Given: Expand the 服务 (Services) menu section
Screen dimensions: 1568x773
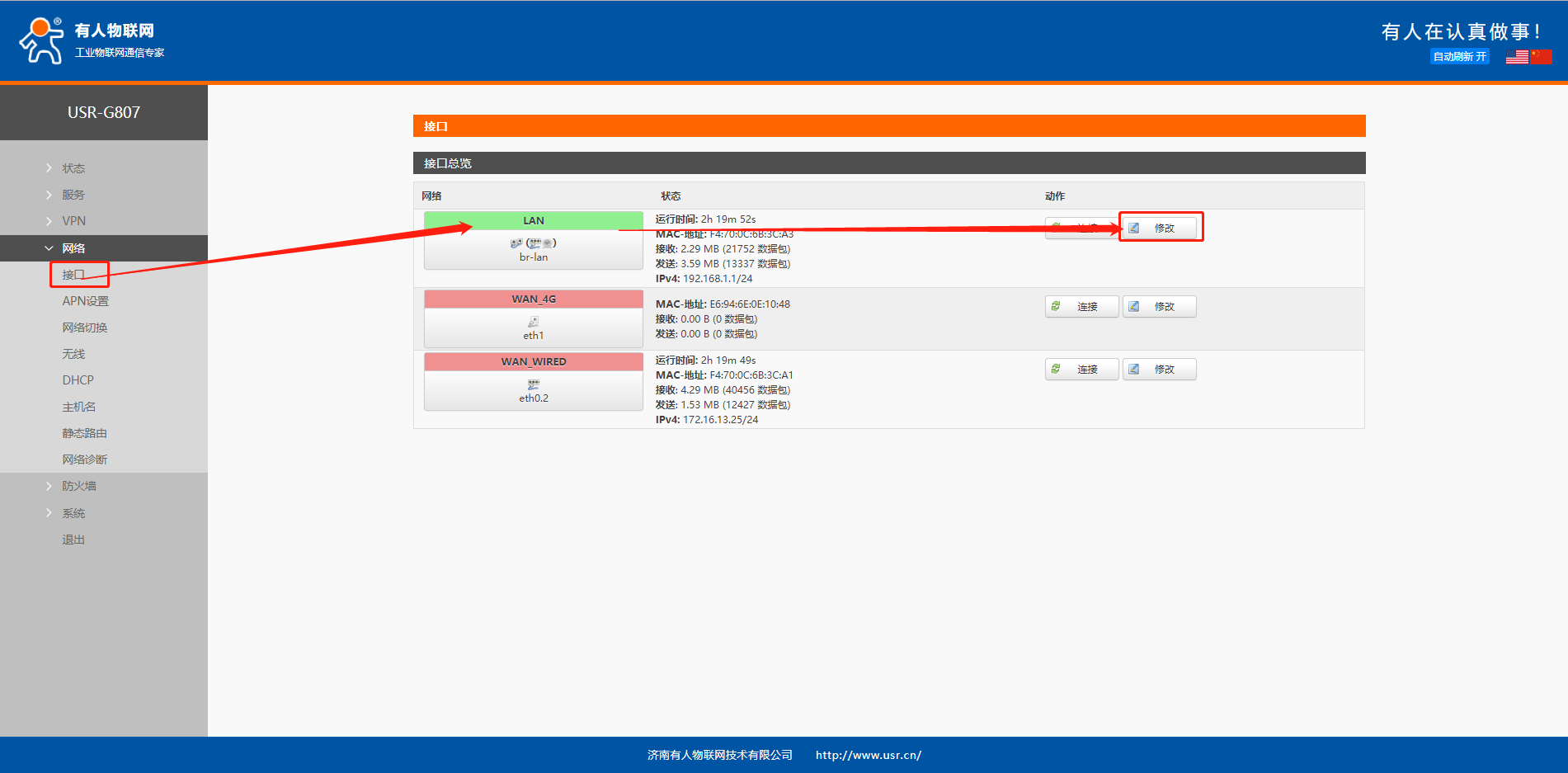Looking at the screenshot, I should [x=73, y=195].
